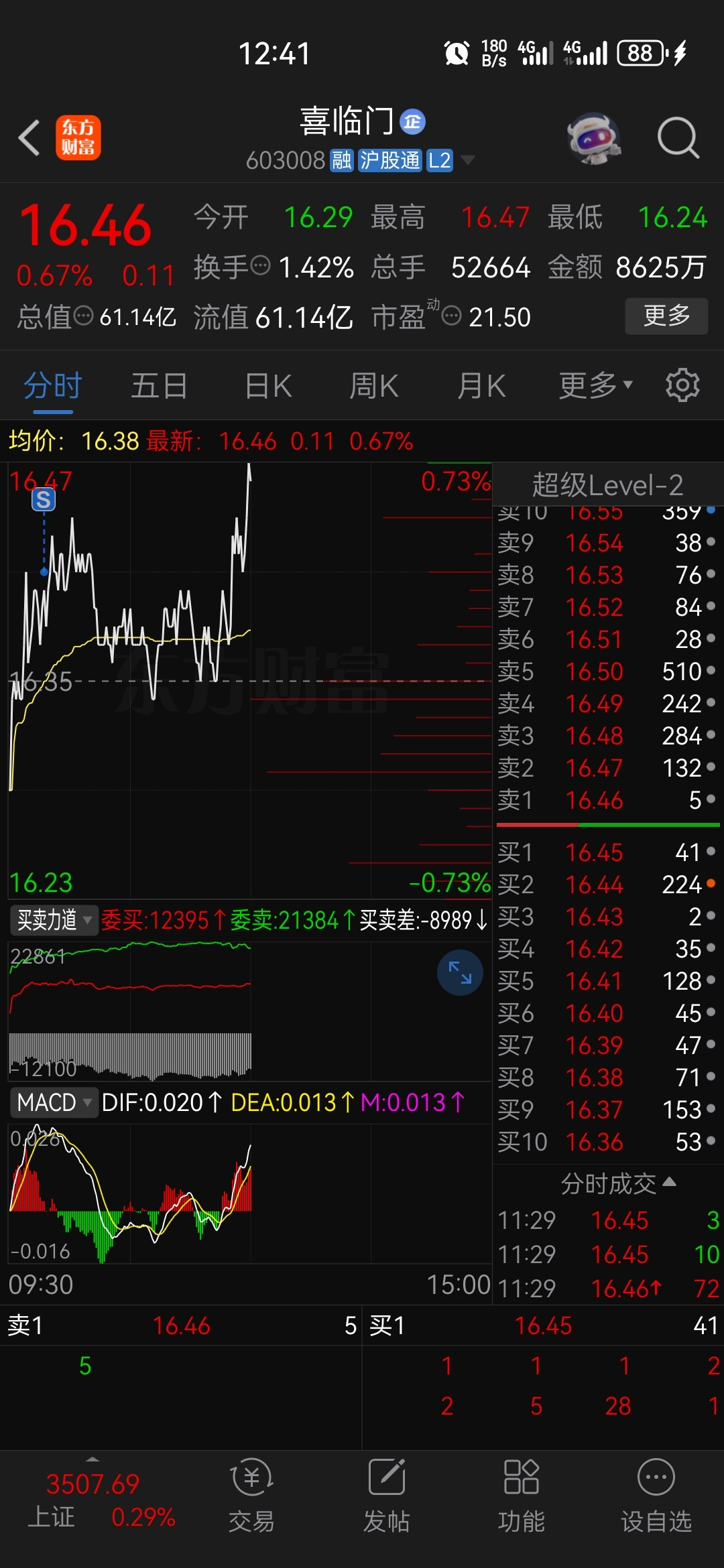The width and height of the screenshot is (724, 1568).
Task: Tap the bottom 买1 16.45 summary row
Action: (x=544, y=1325)
